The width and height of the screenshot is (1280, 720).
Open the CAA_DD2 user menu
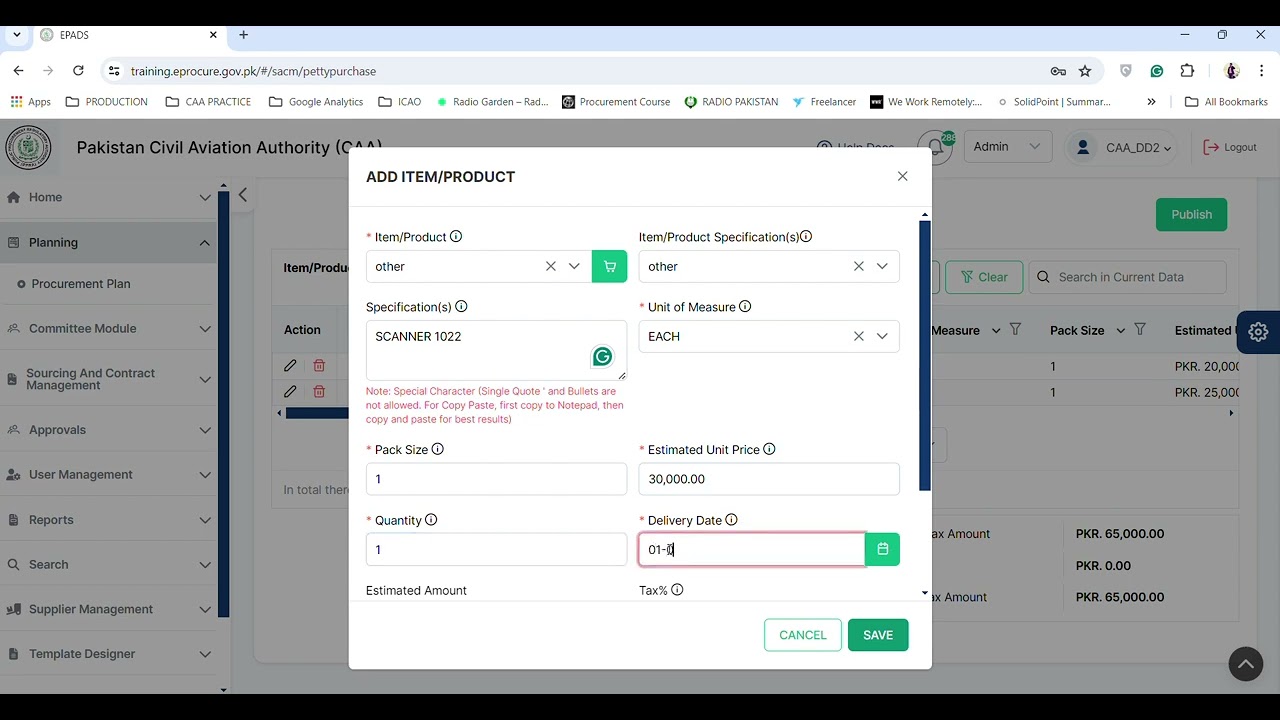(1124, 147)
